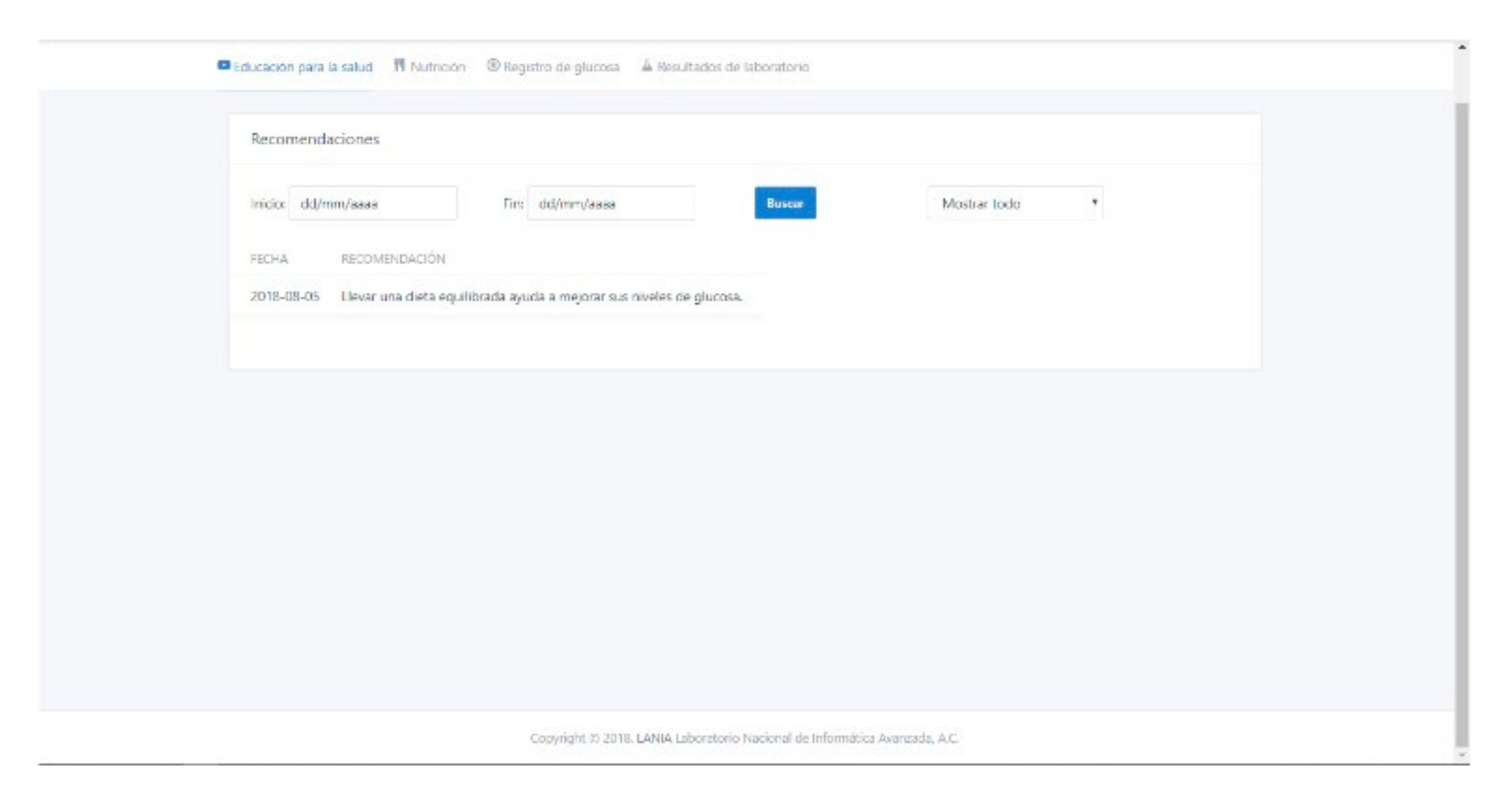Click the FECHA column header
Viewport: 1512px width, 807px height.
tap(269, 259)
